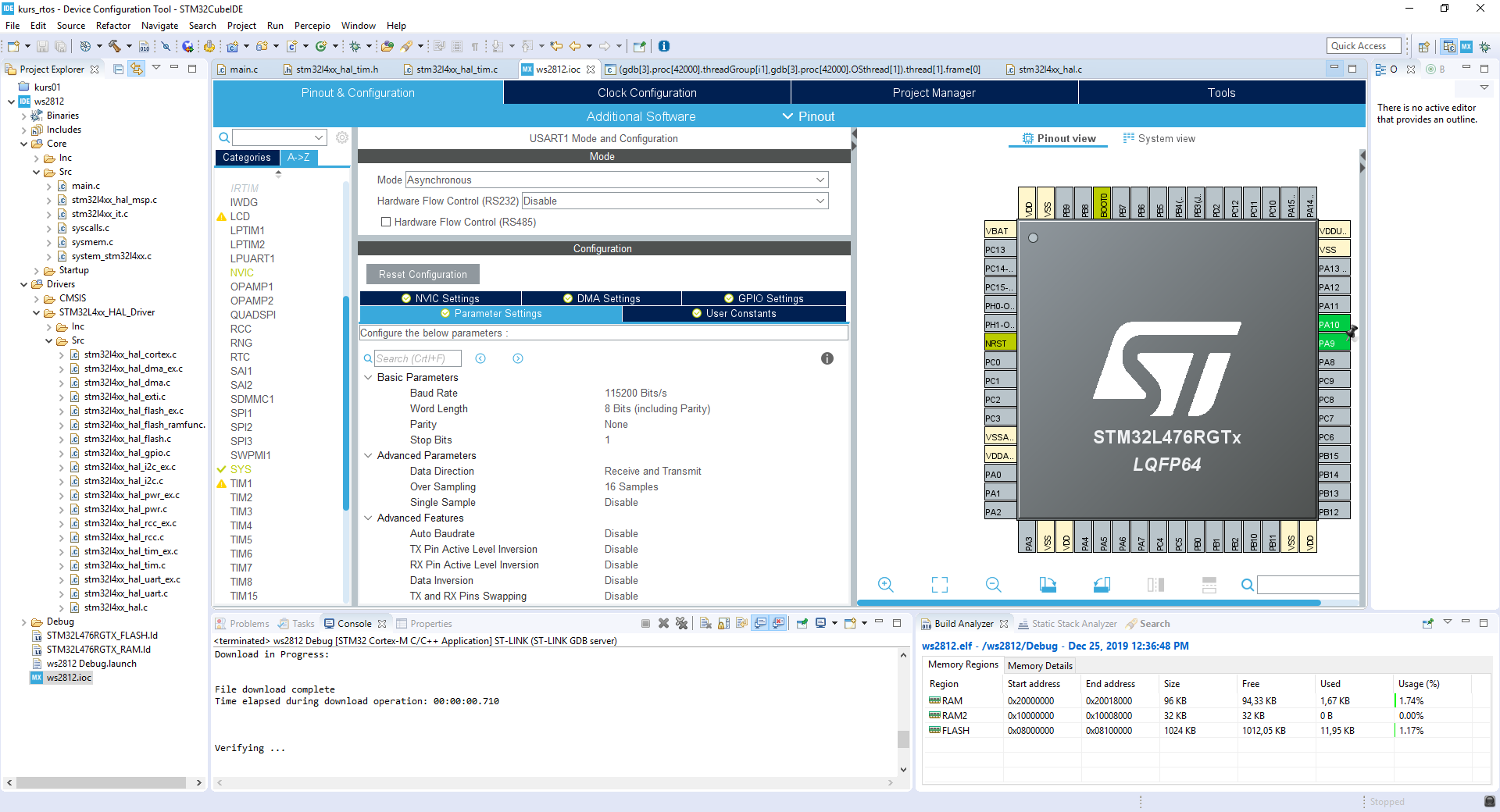1500x812 pixels.
Task: Click the horizontal scrollbar under the pinout view
Action: 1088,603
